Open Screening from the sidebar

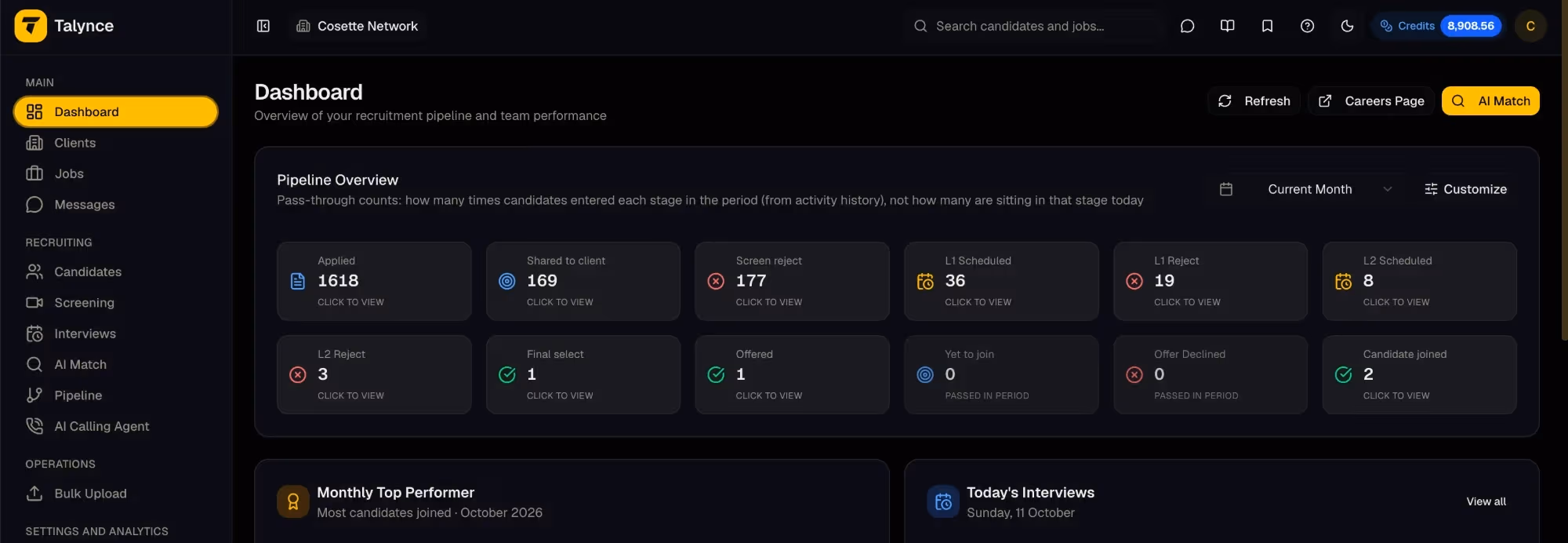click(x=115, y=303)
